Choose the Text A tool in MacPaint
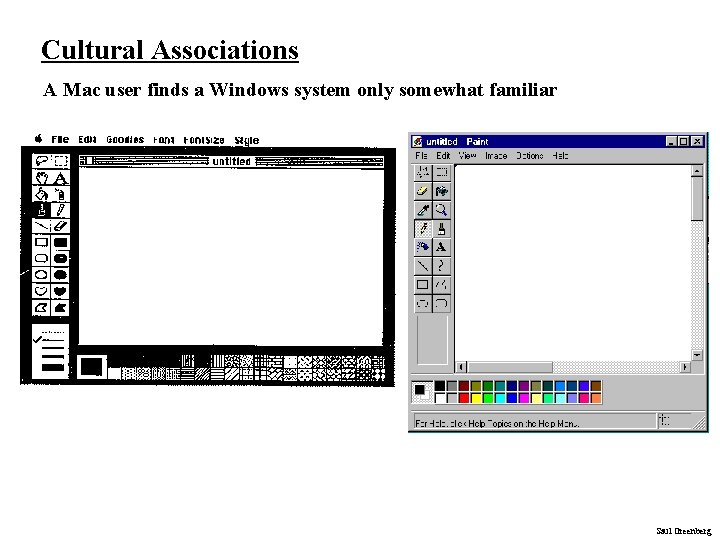The height and width of the screenshot is (540, 720). 60,178
